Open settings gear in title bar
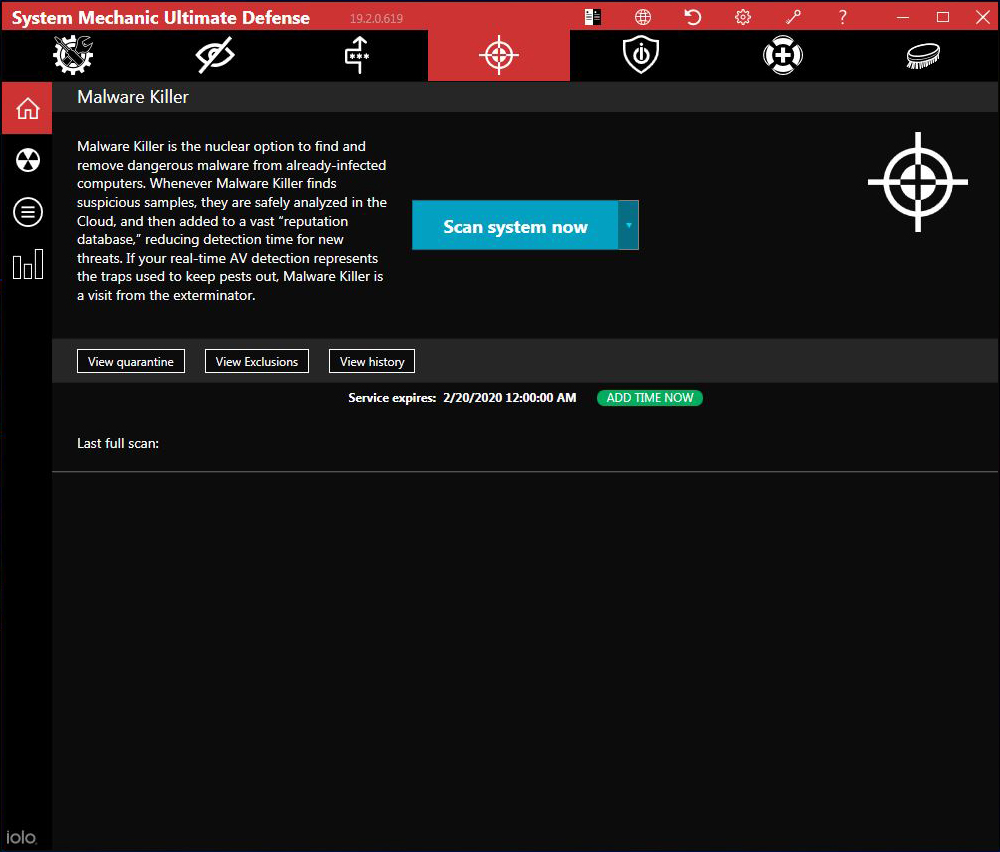Image resolution: width=1000 pixels, height=852 pixels. tap(743, 17)
